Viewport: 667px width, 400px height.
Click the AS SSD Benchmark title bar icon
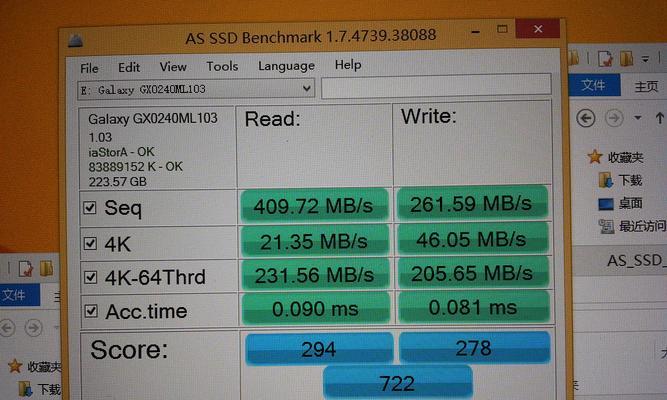75,41
